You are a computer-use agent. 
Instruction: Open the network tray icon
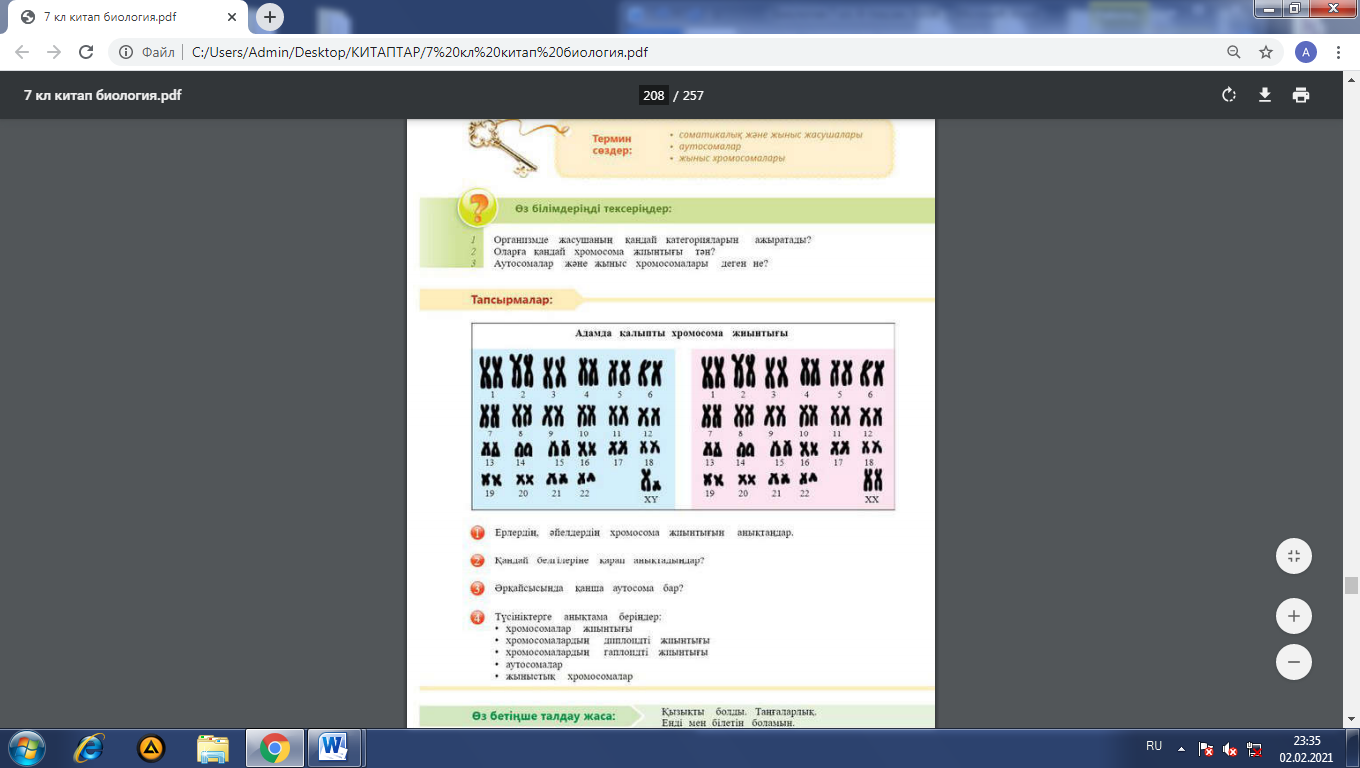(1254, 748)
